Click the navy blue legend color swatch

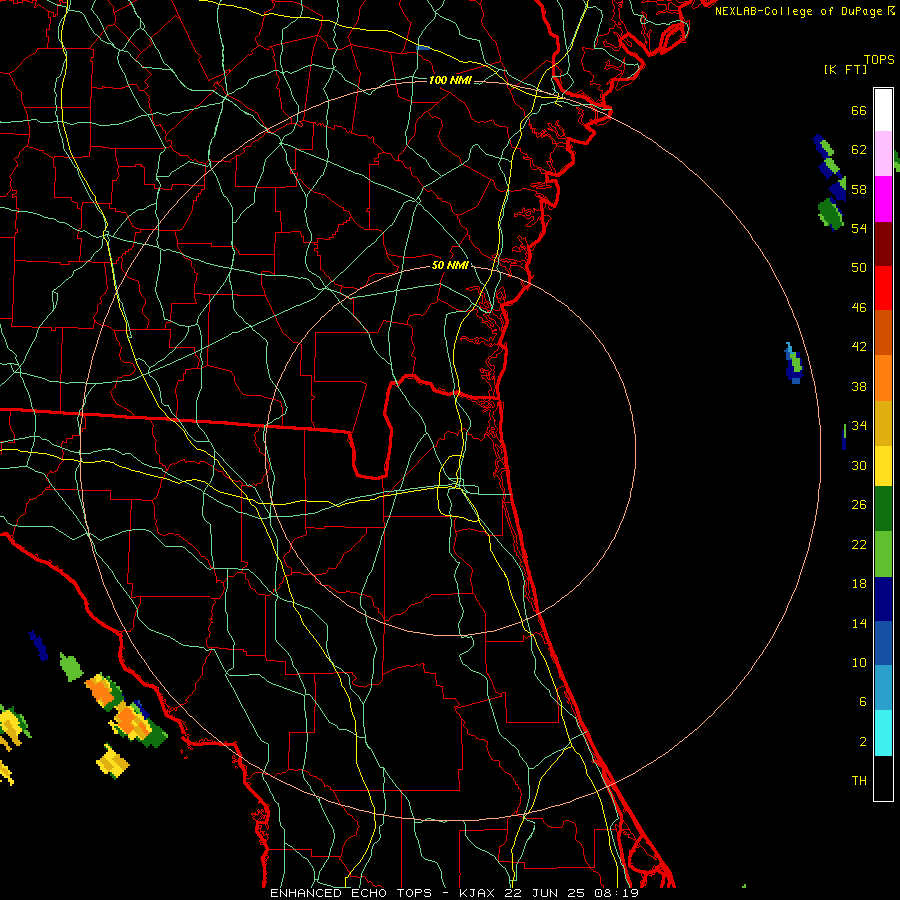[x=883, y=599]
